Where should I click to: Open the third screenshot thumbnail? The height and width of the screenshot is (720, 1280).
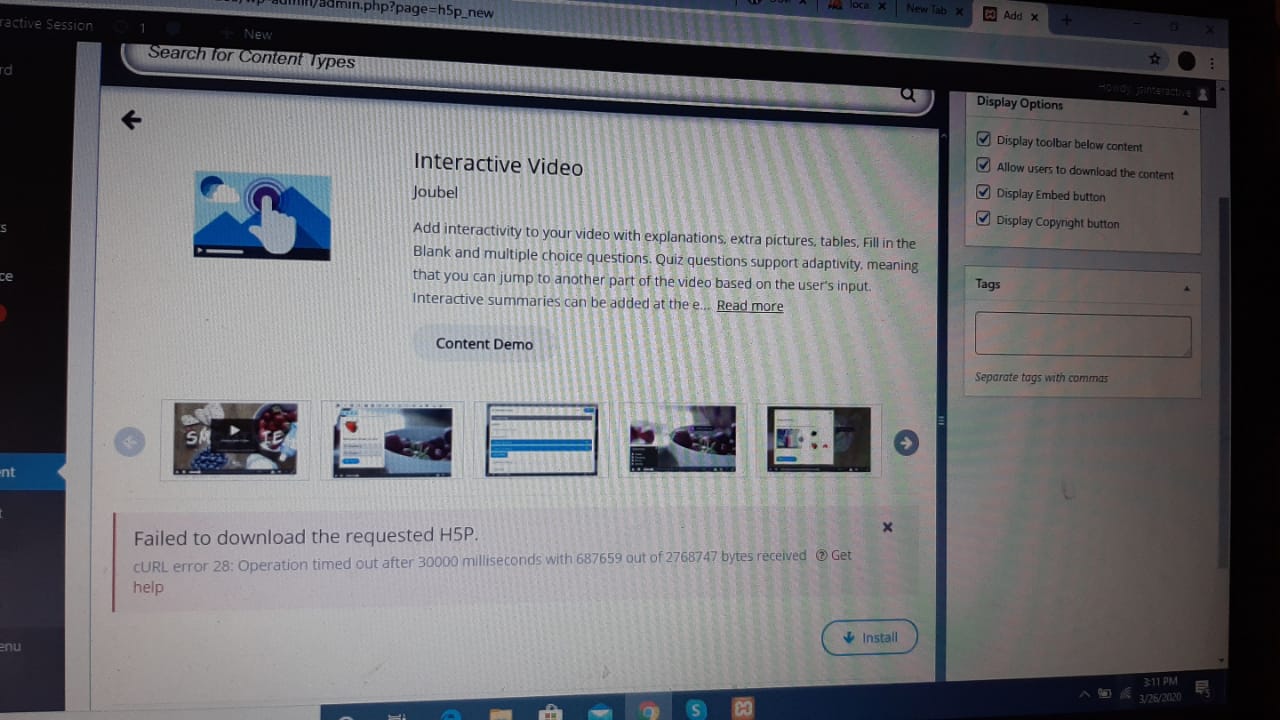click(x=541, y=440)
